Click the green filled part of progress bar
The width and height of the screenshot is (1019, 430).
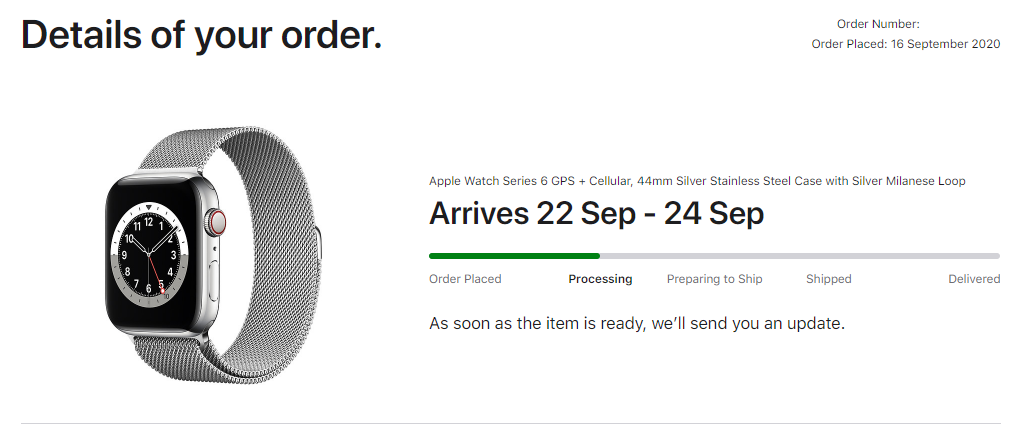(514, 256)
